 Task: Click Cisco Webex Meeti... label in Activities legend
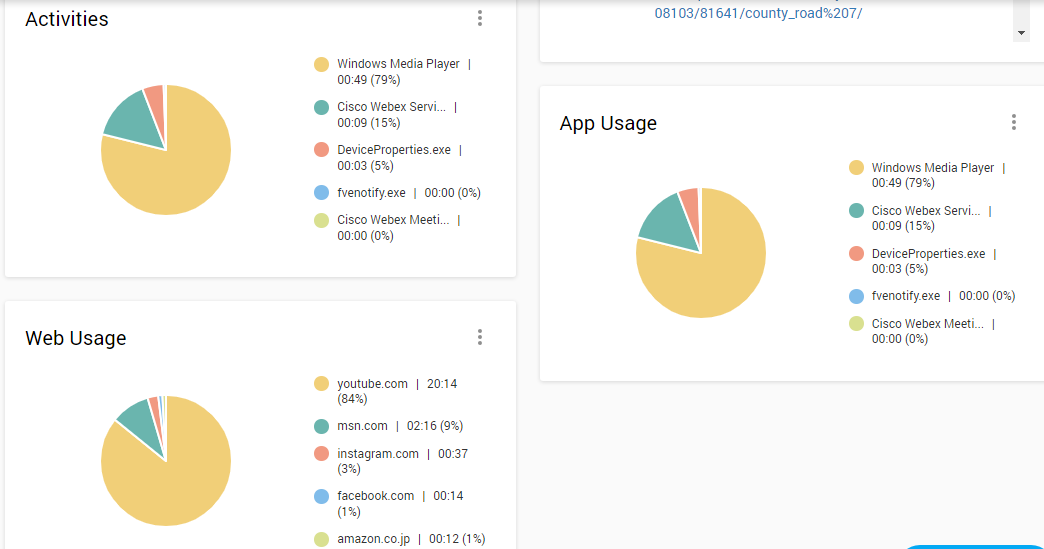(393, 220)
